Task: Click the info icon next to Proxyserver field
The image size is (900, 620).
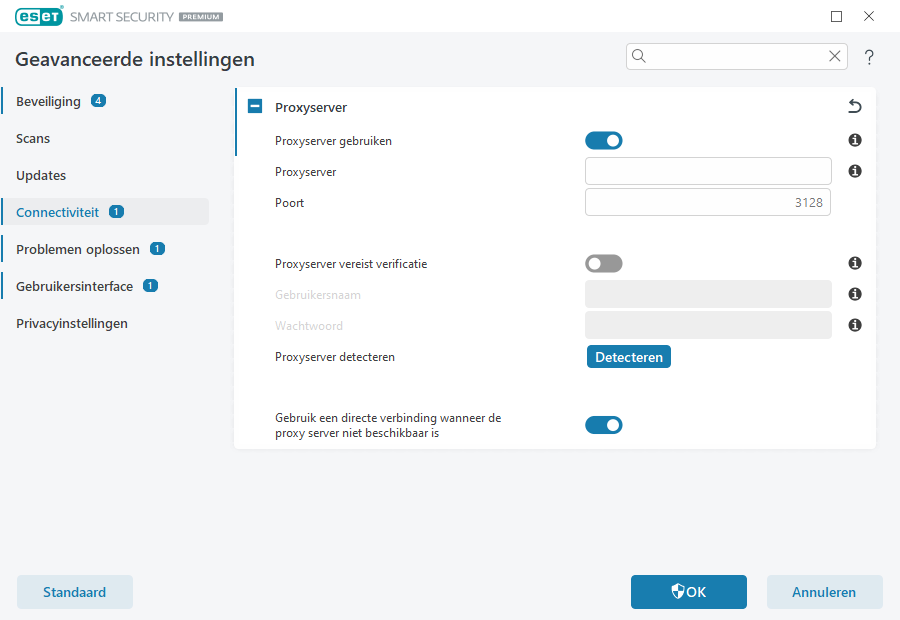Action: tap(855, 172)
